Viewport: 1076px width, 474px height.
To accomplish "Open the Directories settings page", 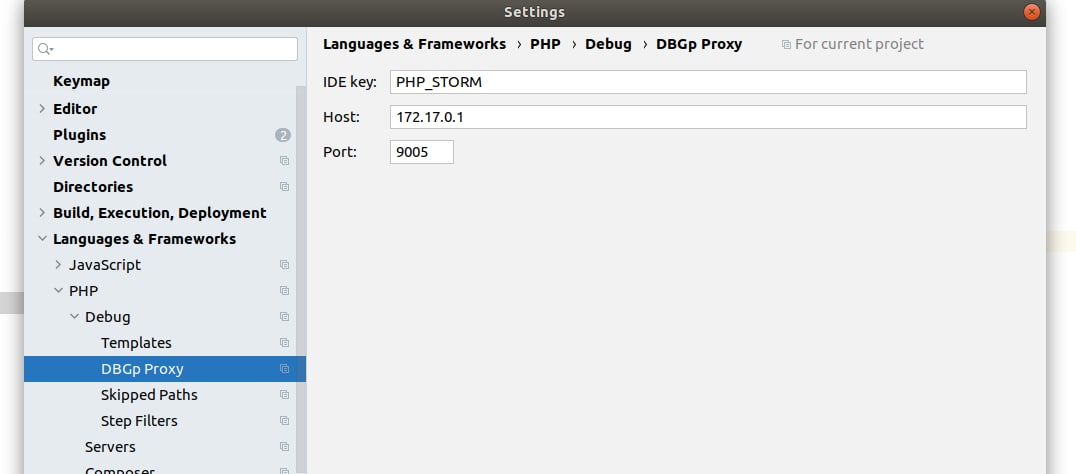I will coord(93,187).
